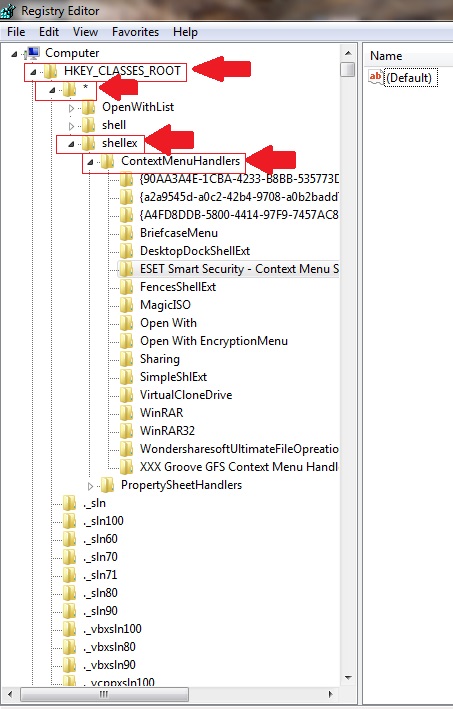453x709 pixels.
Task: Collapse the HKEY_CLASSES_ROOT node
Action: click(33, 71)
